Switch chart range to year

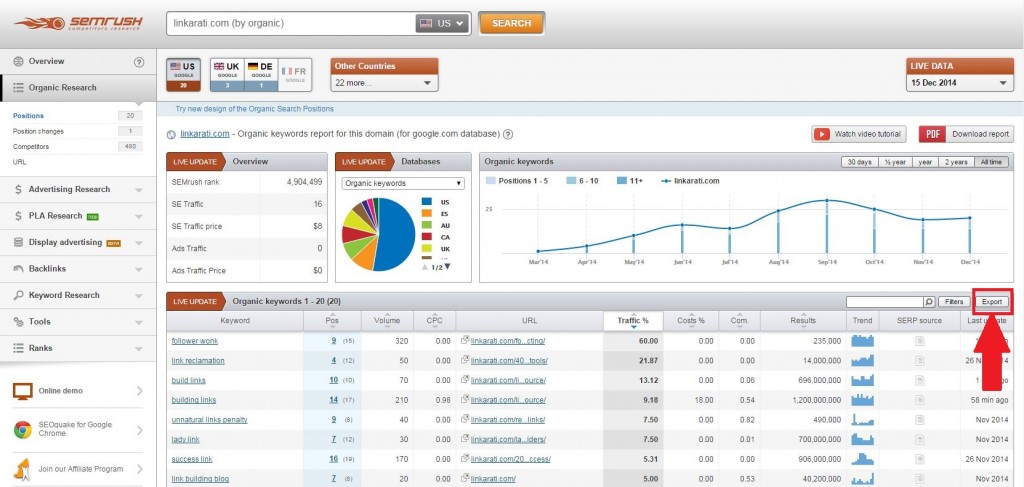coord(925,162)
